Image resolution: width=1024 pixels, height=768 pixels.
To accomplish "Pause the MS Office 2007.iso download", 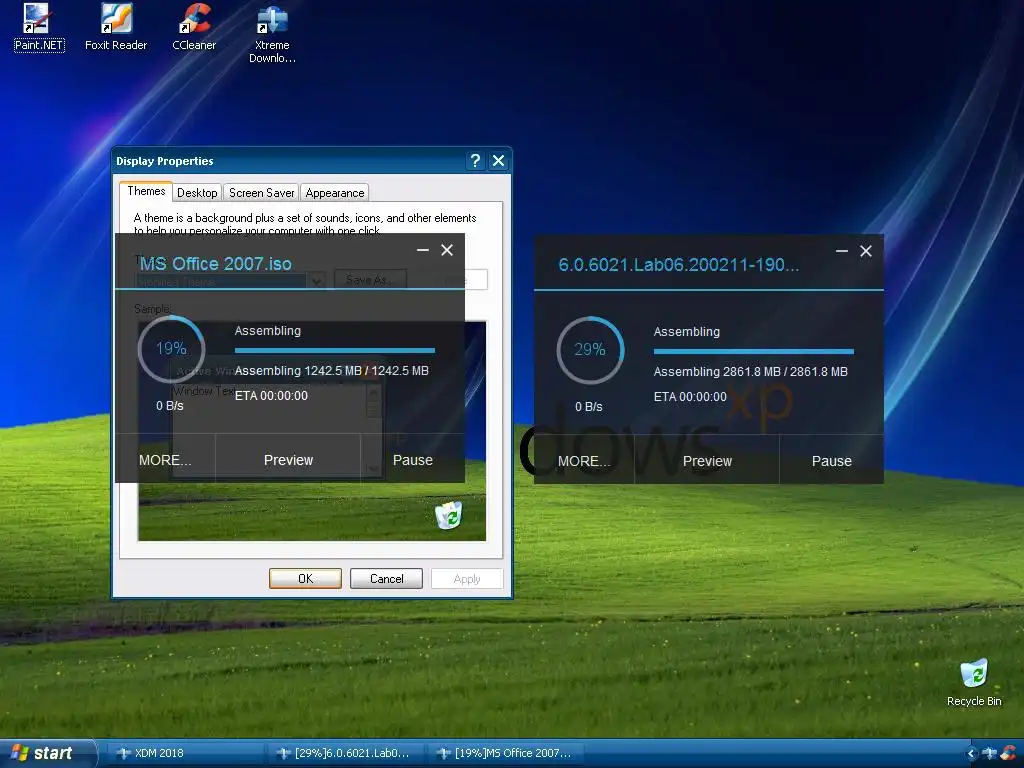I will point(413,460).
